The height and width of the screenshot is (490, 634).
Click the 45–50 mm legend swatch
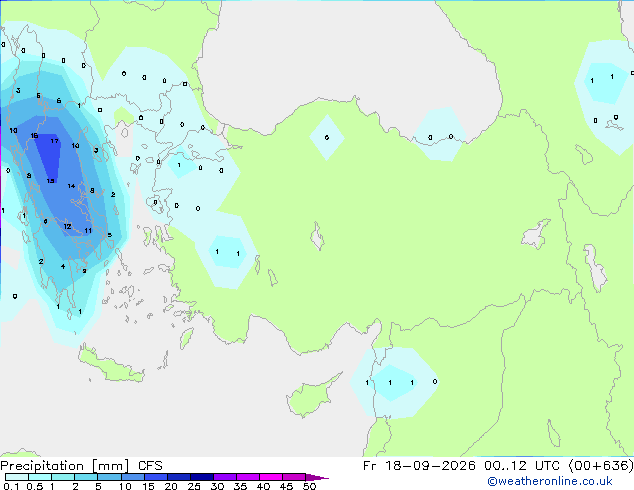click(x=294, y=477)
